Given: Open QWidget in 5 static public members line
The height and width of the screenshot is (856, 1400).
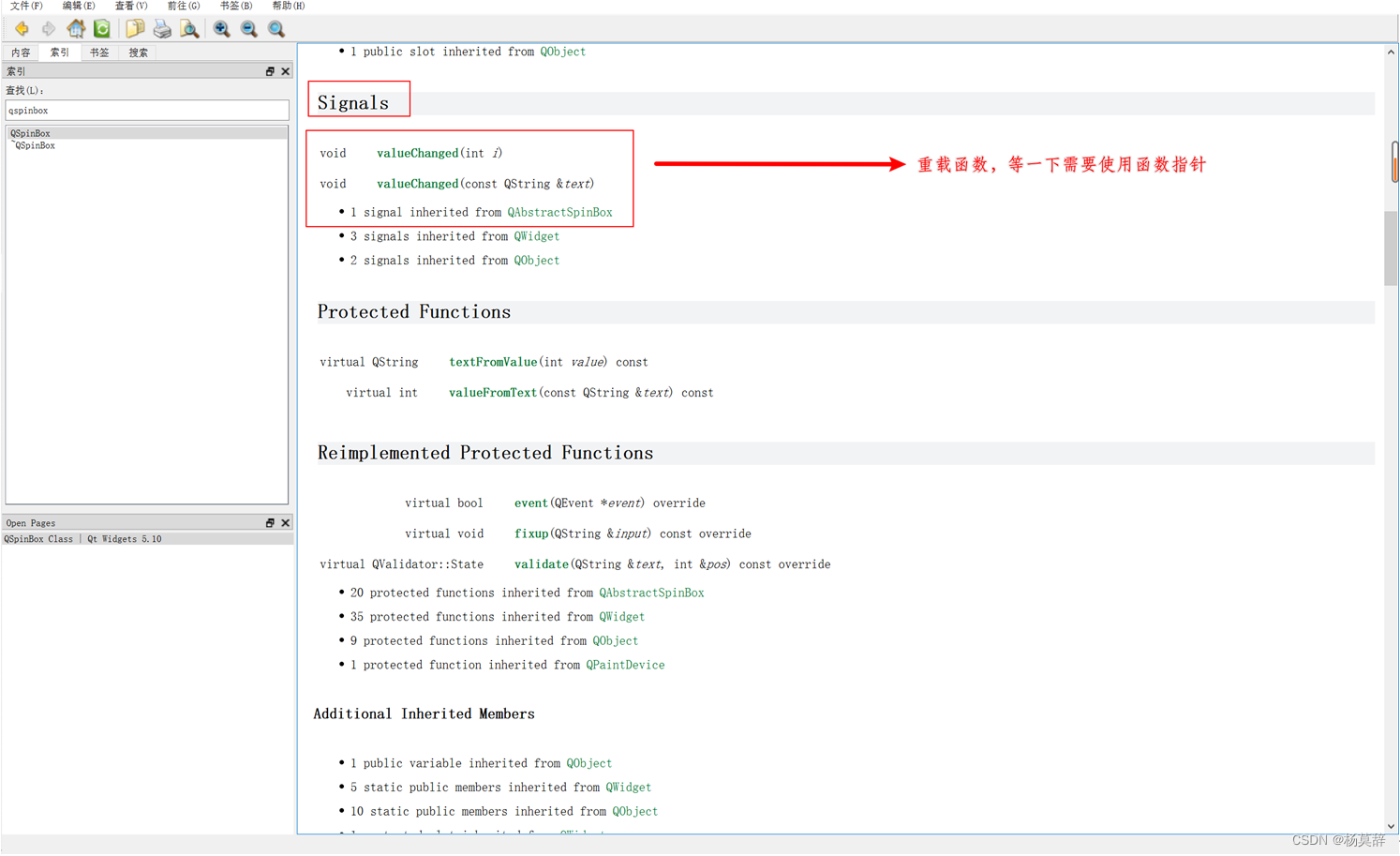Looking at the screenshot, I should 628,788.
